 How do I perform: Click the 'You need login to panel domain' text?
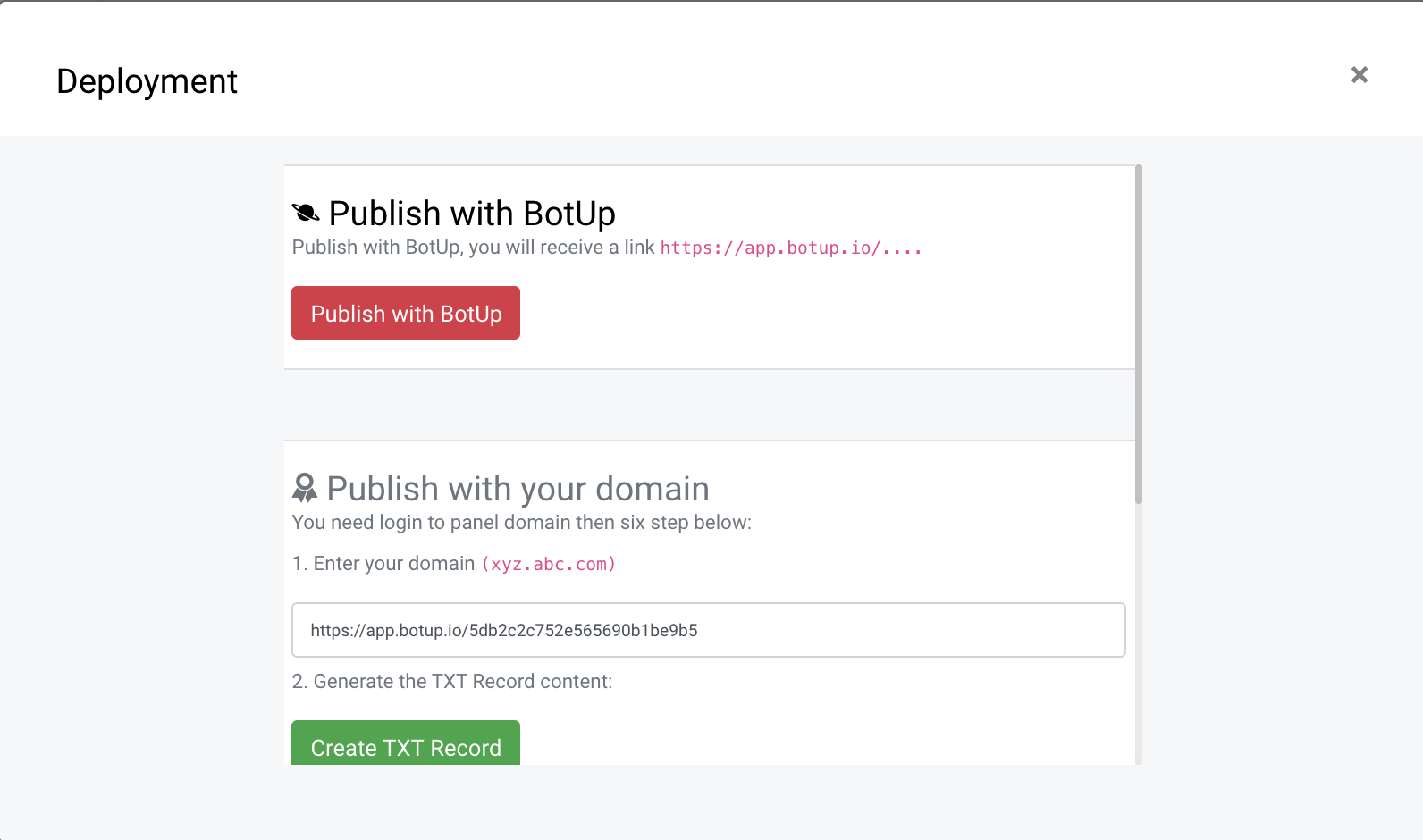coord(522,523)
